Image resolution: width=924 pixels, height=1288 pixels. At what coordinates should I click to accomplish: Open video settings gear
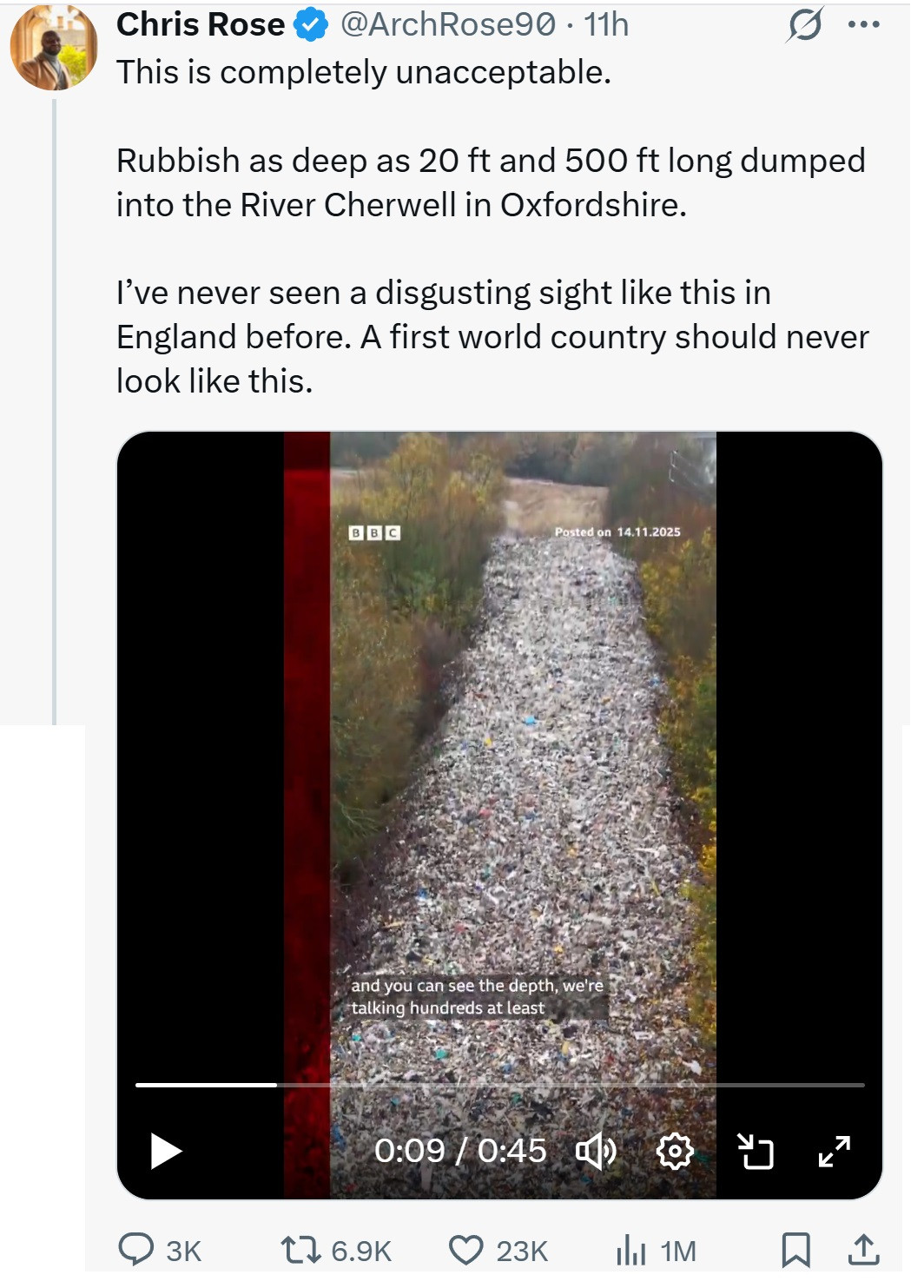(x=675, y=1151)
